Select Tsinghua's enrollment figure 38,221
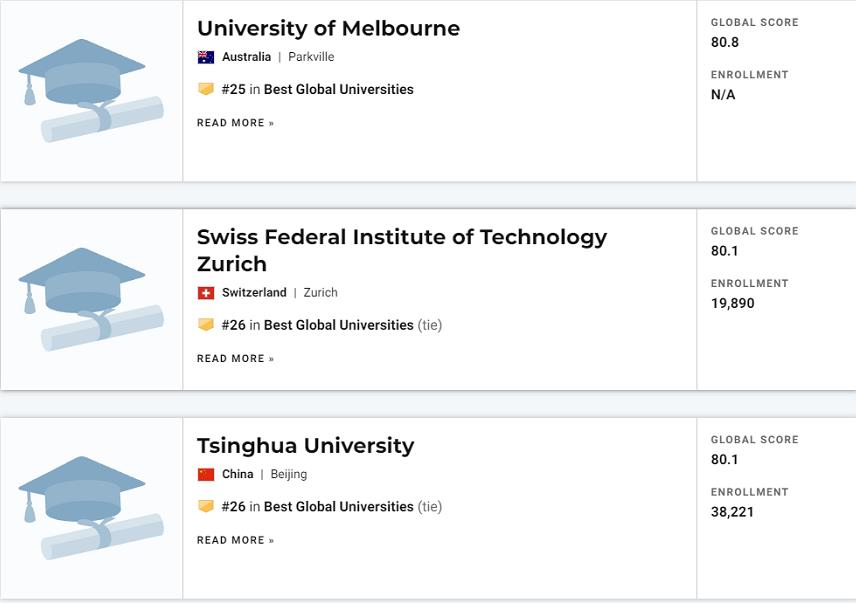This screenshot has height=603, width=856. pyautogui.click(x=732, y=512)
